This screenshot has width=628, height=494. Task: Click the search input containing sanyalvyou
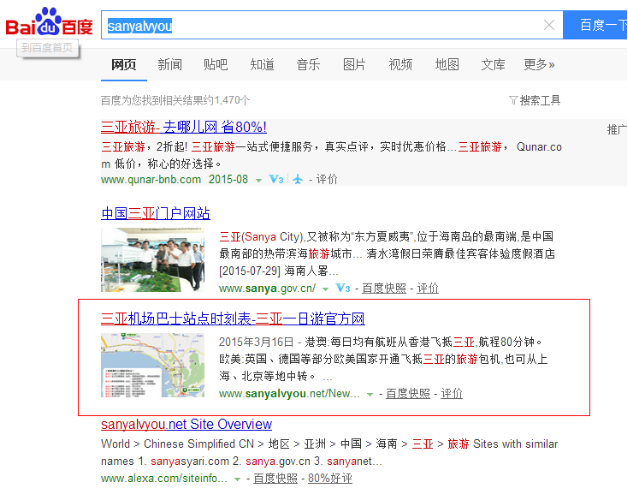click(x=332, y=25)
